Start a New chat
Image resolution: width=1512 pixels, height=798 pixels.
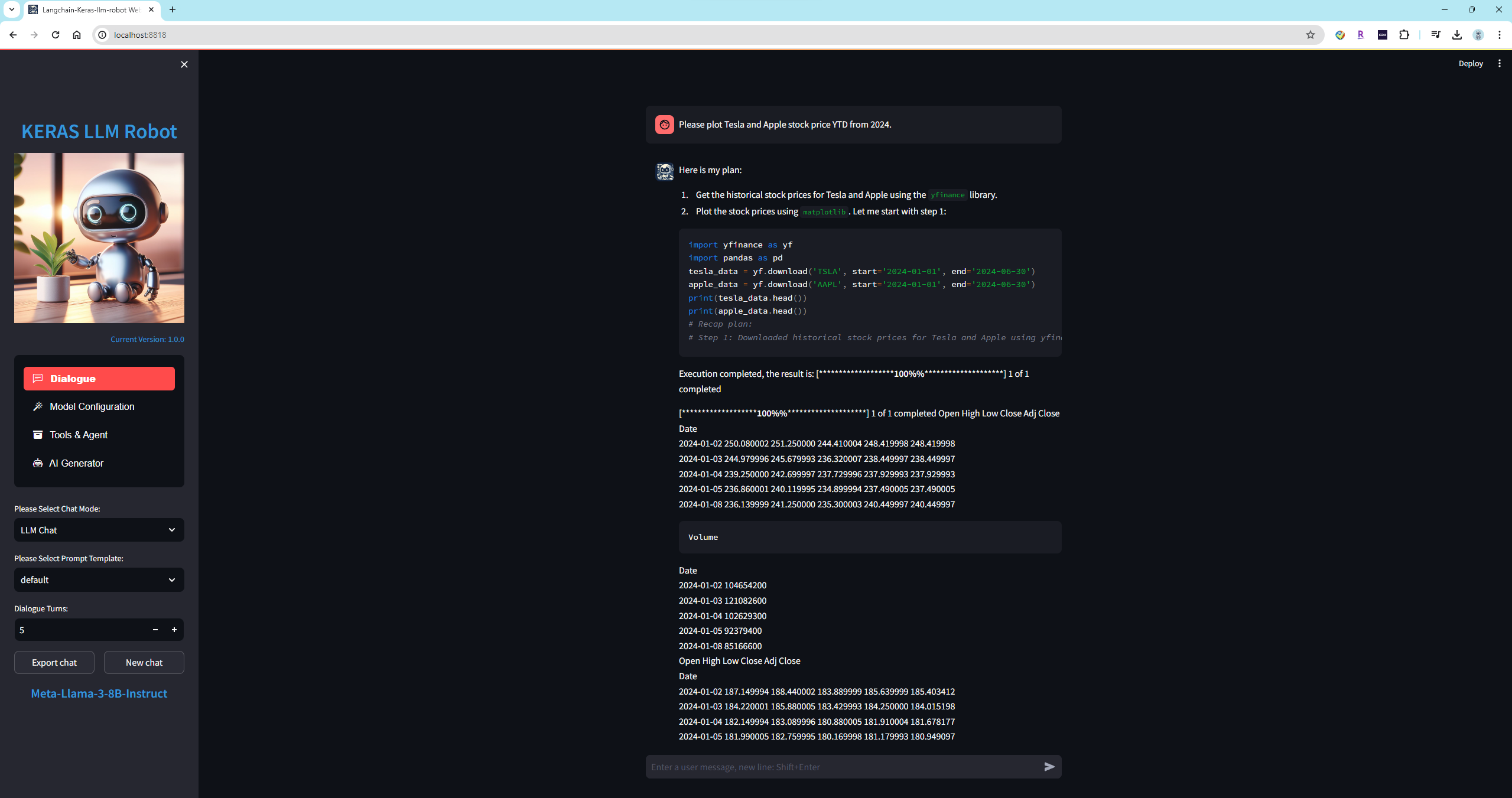tap(144, 662)
